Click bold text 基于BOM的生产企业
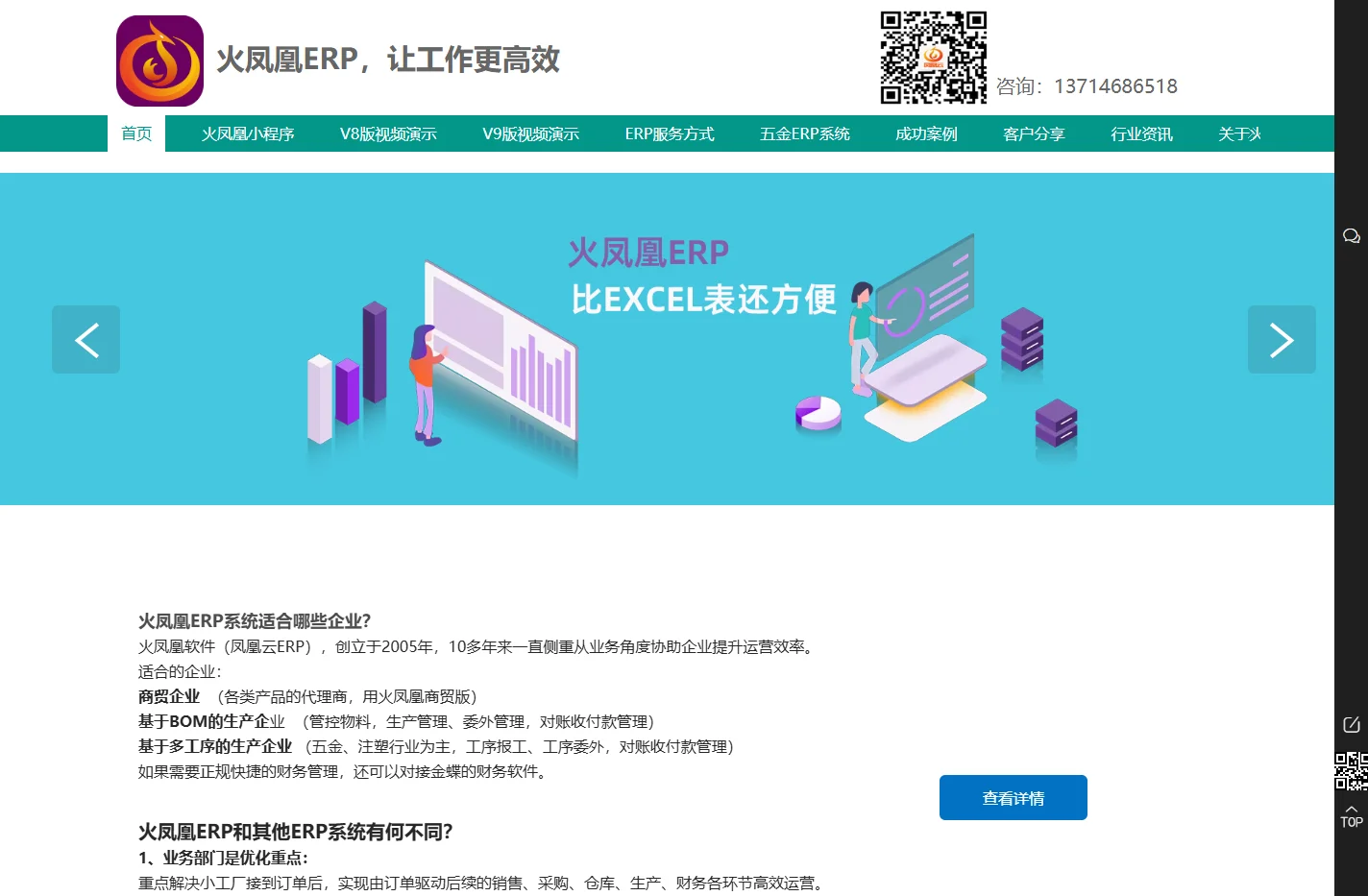Screen dimensions: 1368x896 point(211,721)
